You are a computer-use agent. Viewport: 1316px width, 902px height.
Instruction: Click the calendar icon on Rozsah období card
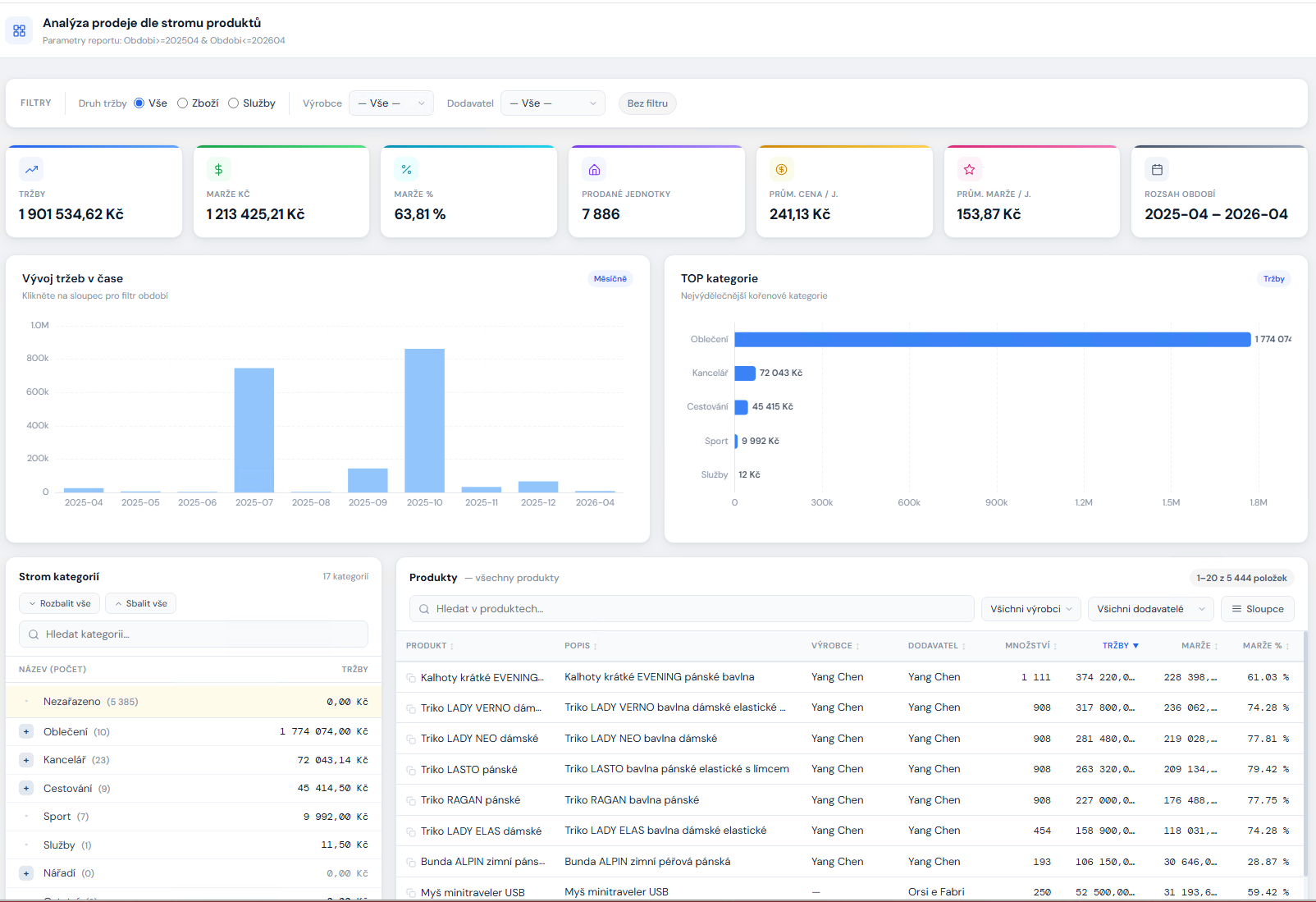[x=1157, y=170]
